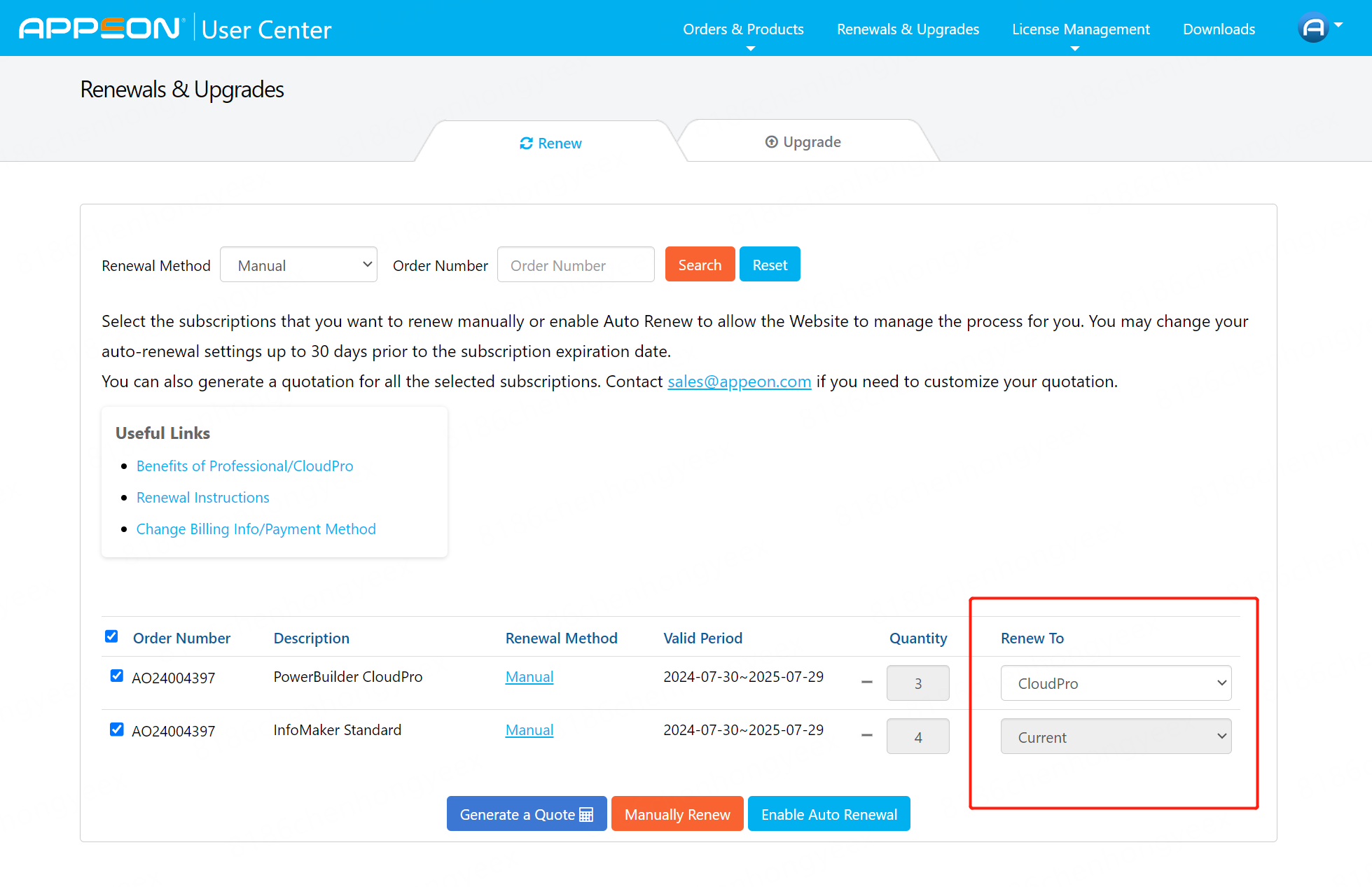The image size is (1372, 887).
Task: Click the Quantity column header
Action: point(918,638)
